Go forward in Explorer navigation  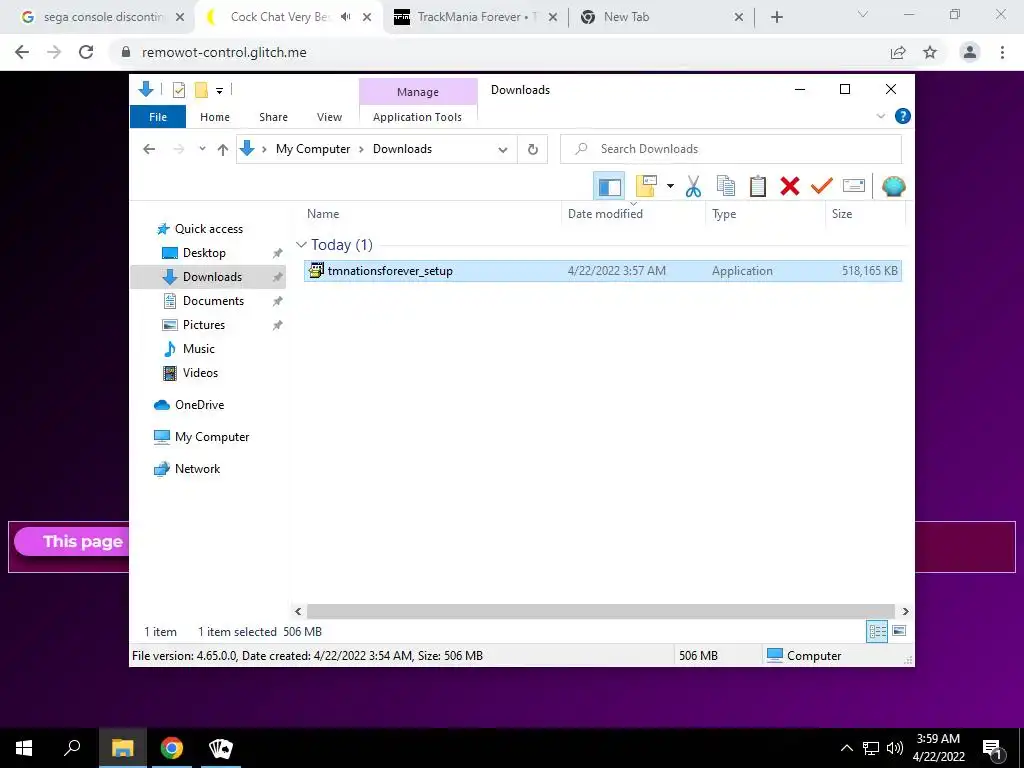tap(178, 149)
